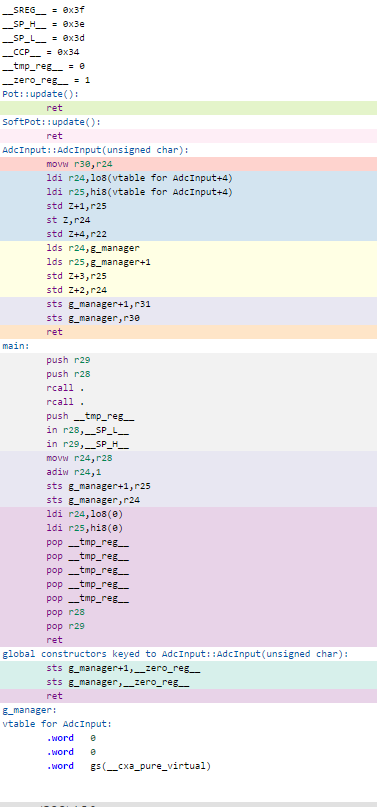Image resolution: width=377 pixels, height=807 pixels.
Task: Select the "movw r30,r24" instruction
Action: [x=79, y=164]
